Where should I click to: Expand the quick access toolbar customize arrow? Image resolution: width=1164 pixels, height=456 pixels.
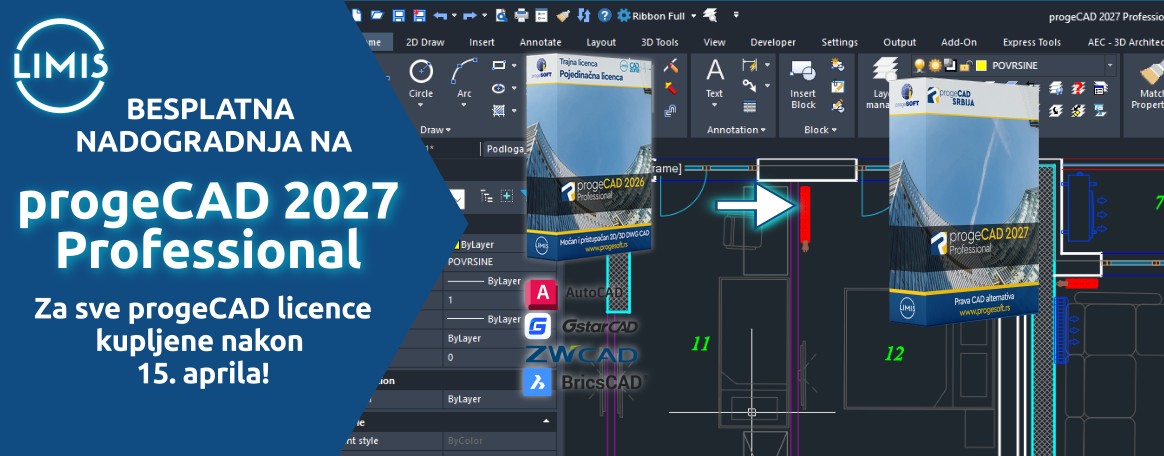[x=736, y=14]
